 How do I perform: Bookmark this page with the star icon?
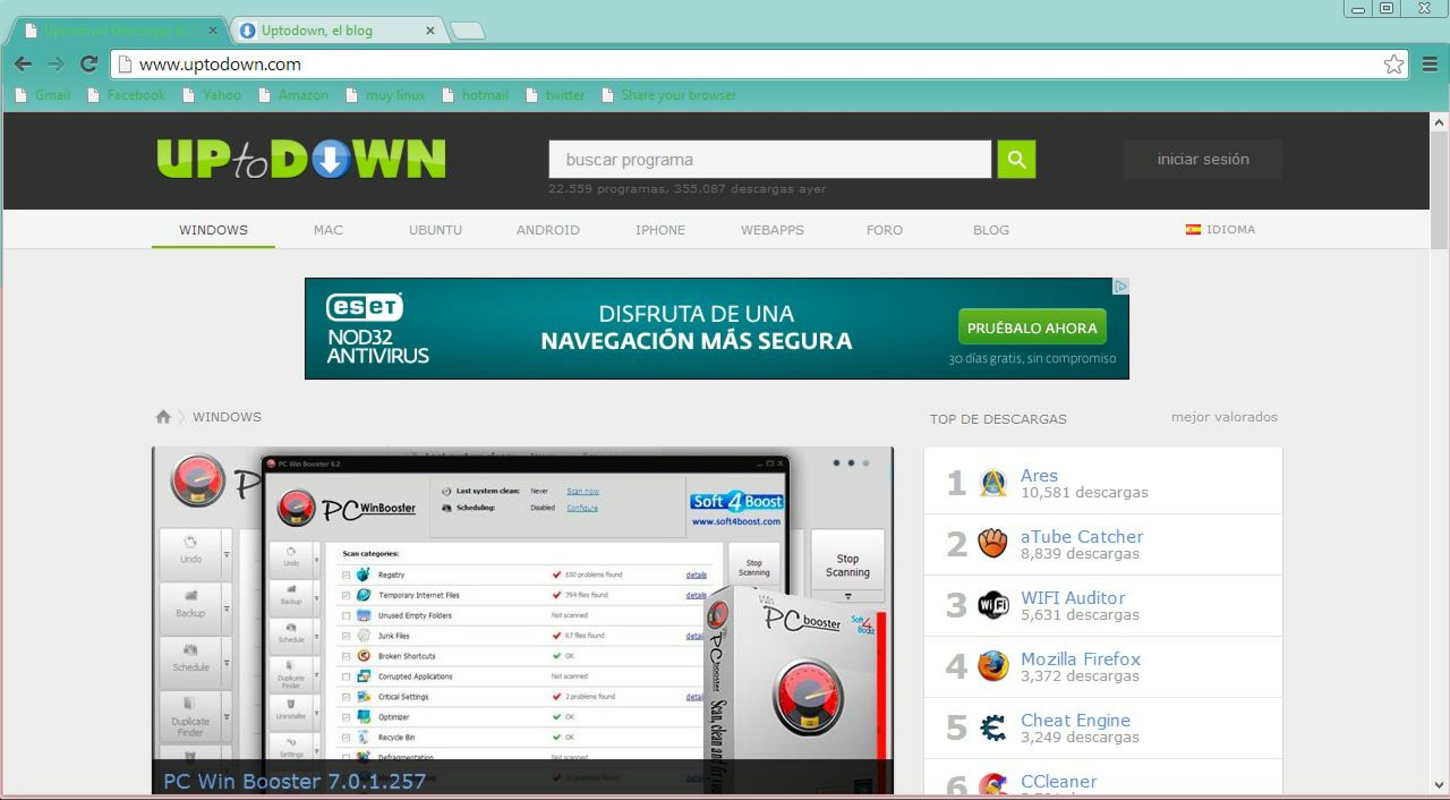coord(1393,64)
